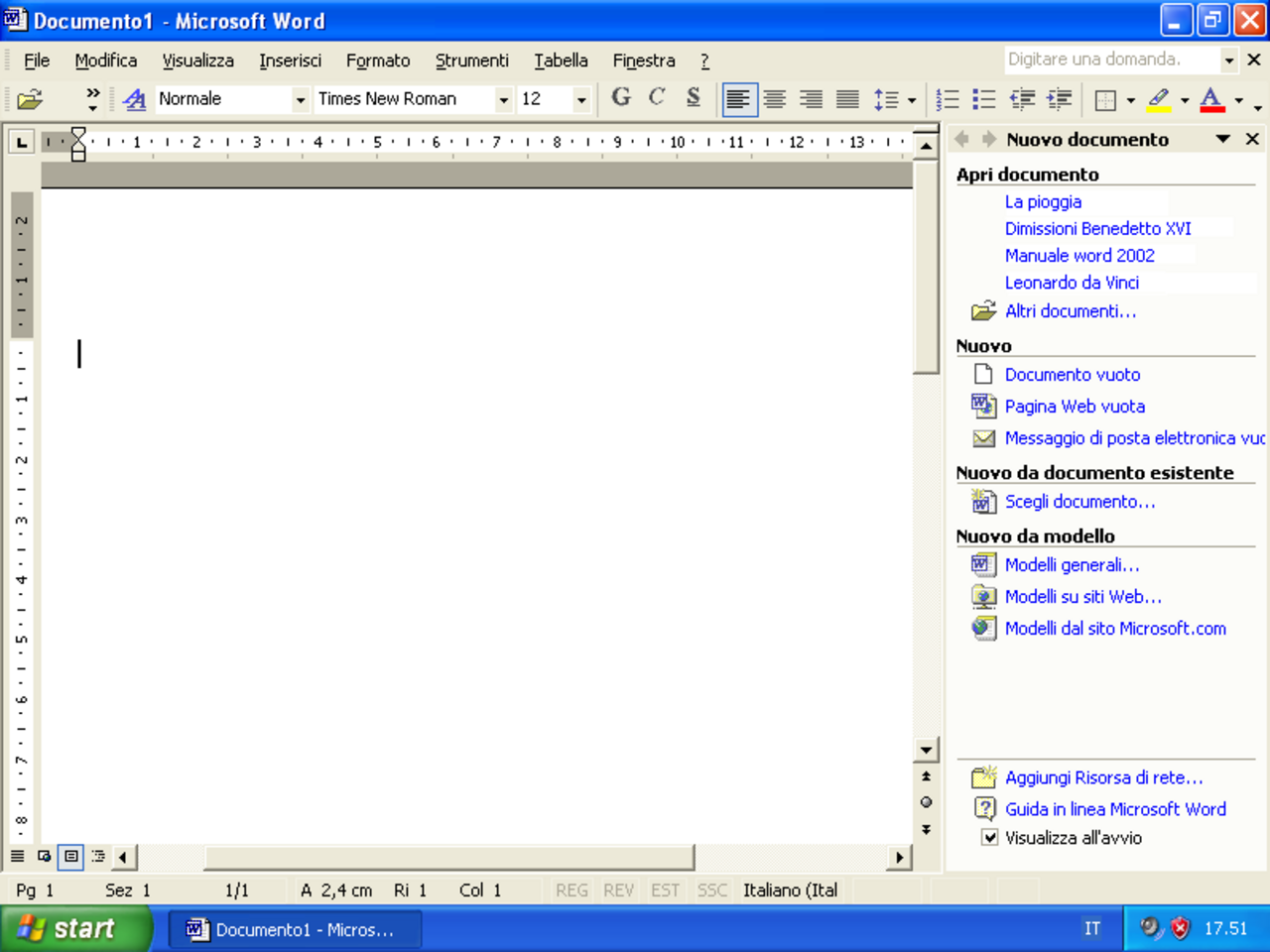Decrease the paragraph indent
This screenshot has width=1270, height=952.
pyautogui.click(x=1022, y=99)
